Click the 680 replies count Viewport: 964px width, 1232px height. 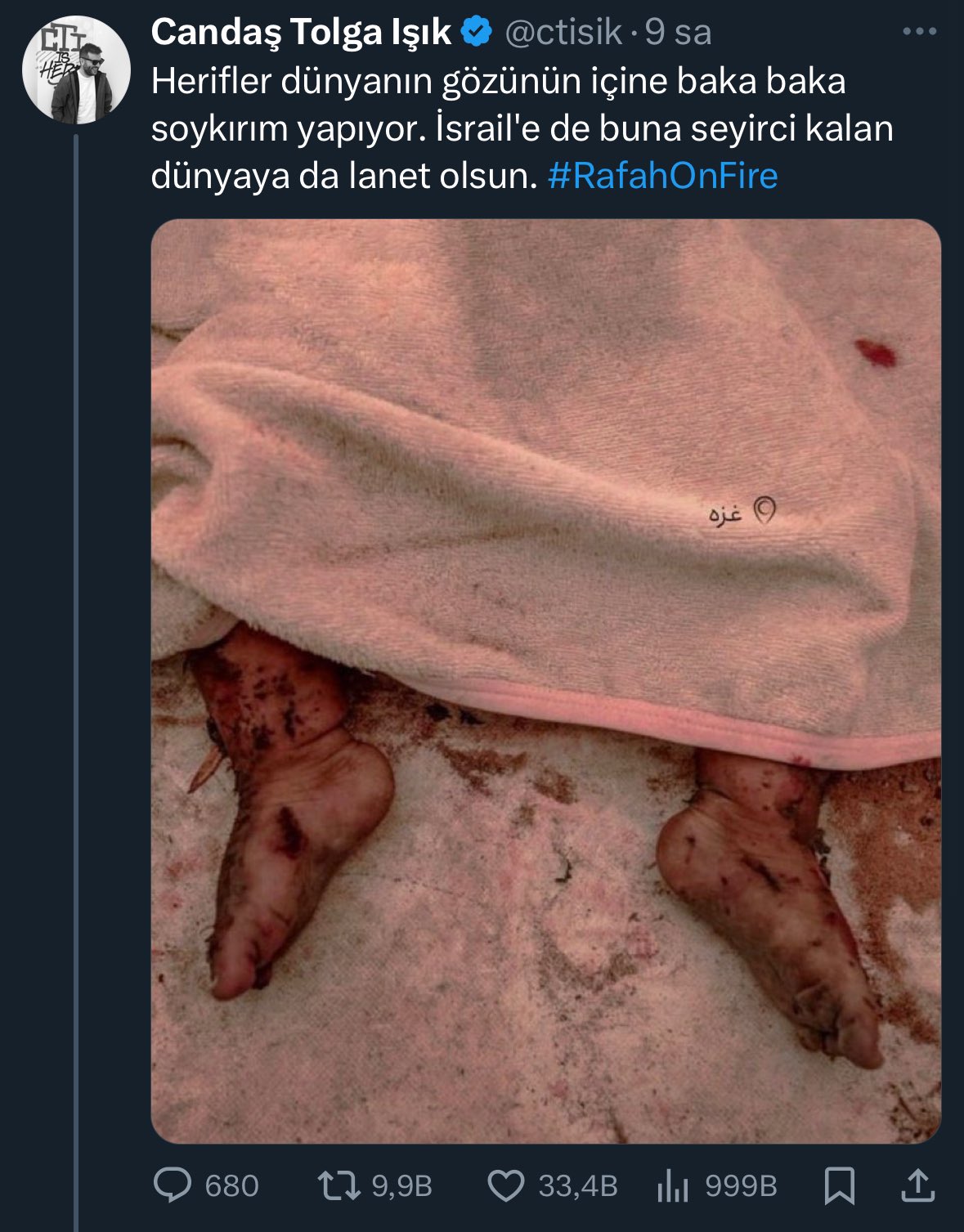coord(231,1186)
